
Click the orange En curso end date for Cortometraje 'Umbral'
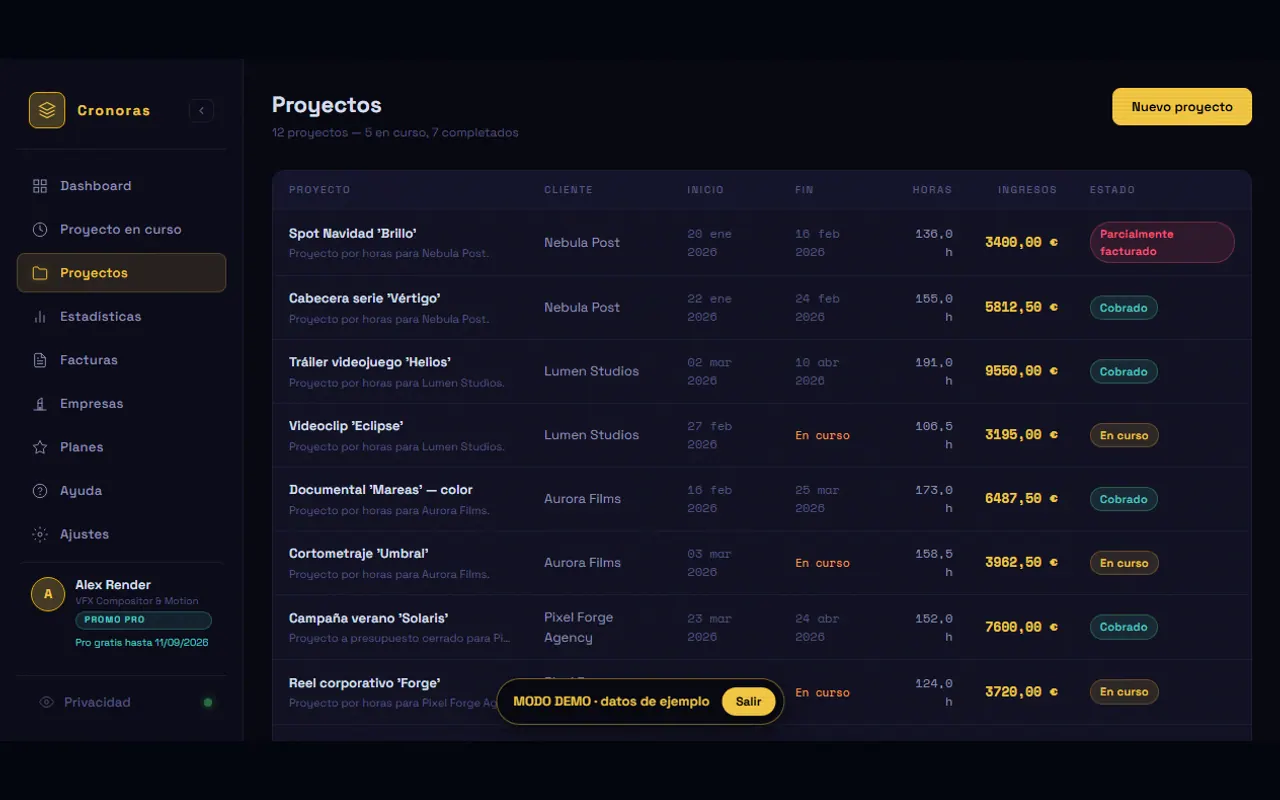[822, 563]
